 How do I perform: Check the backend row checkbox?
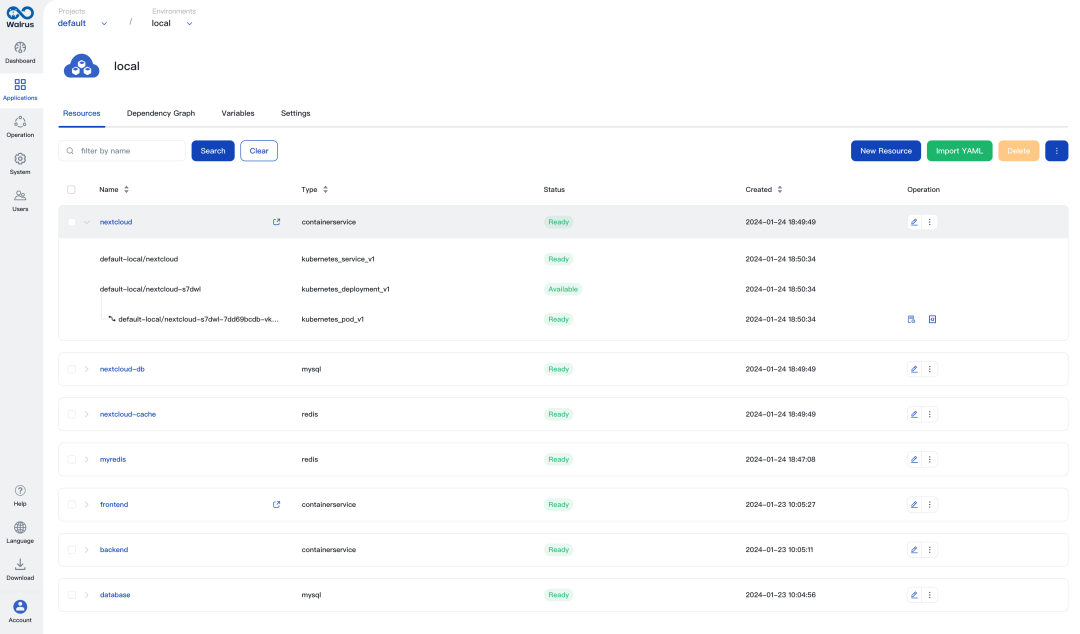(72, 550)
